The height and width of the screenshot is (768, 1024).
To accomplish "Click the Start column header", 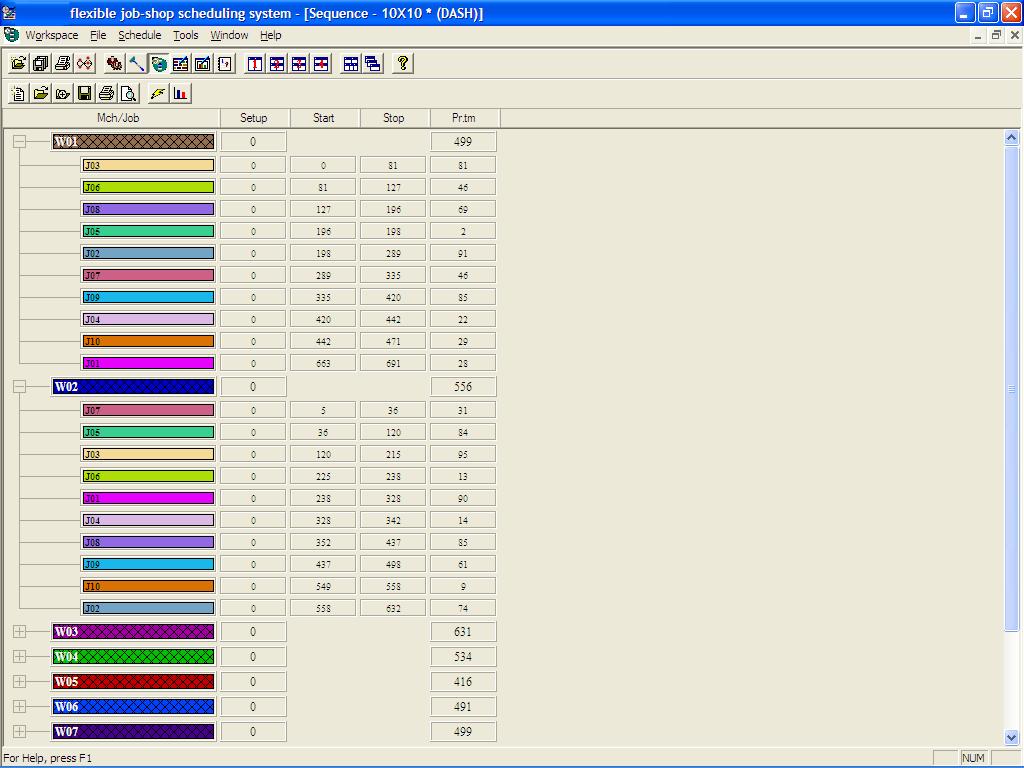I will [324, 118].
